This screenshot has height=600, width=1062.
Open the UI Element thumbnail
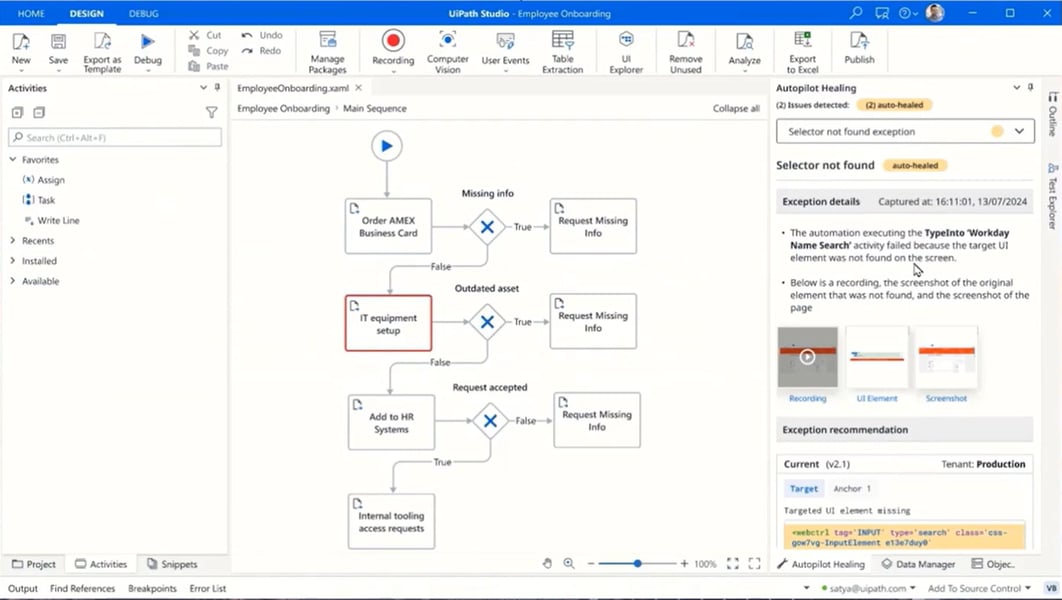click(x=877, y=357)
